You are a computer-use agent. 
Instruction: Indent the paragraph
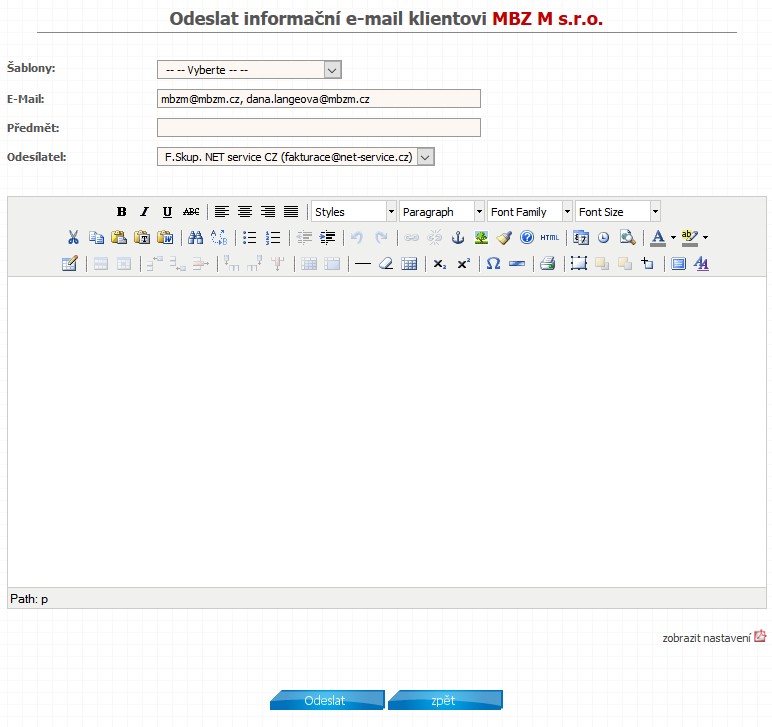(x=327, y=238)
